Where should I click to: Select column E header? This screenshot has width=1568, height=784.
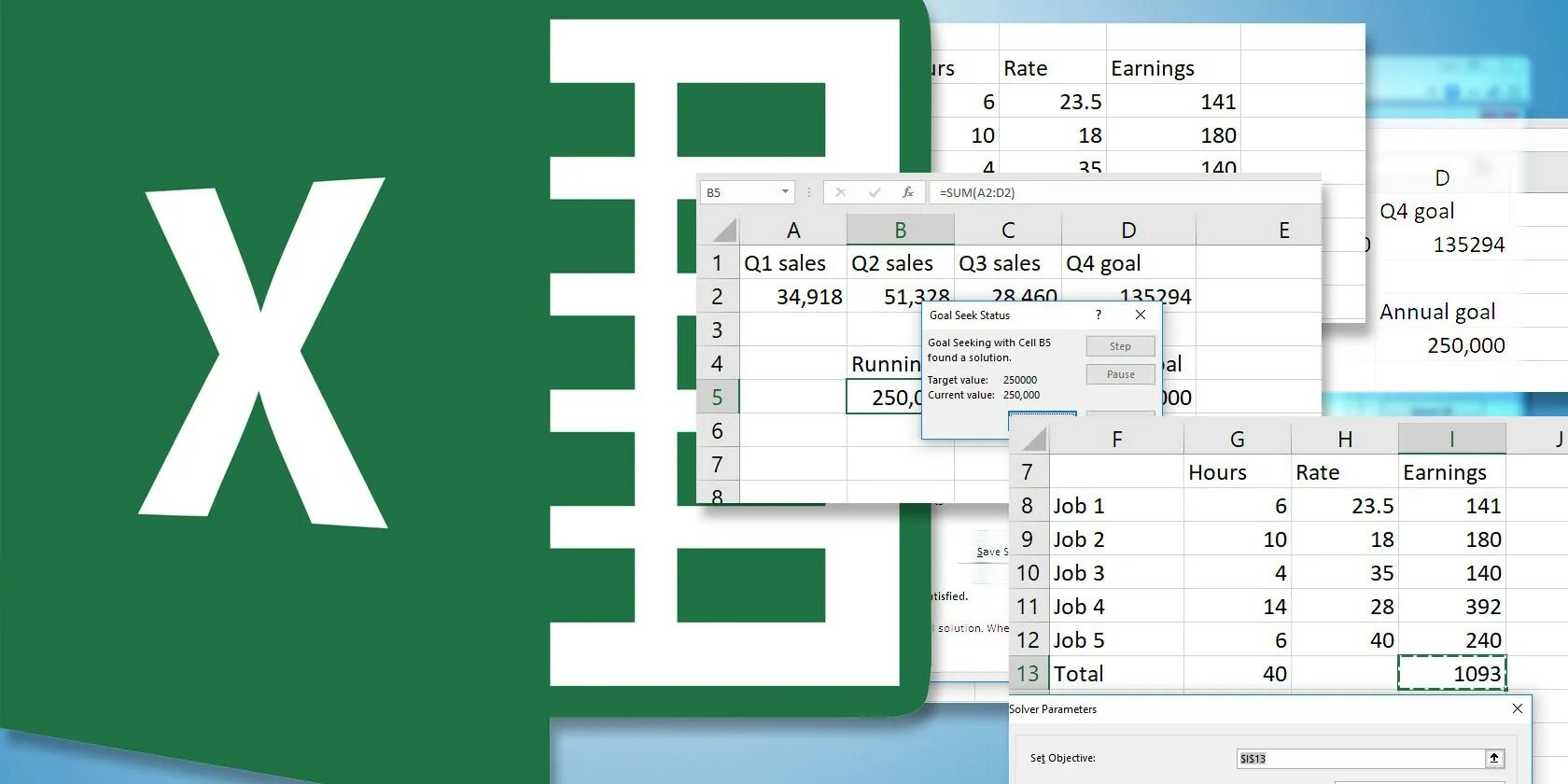pyautogui.click(x=1258, y=230)
